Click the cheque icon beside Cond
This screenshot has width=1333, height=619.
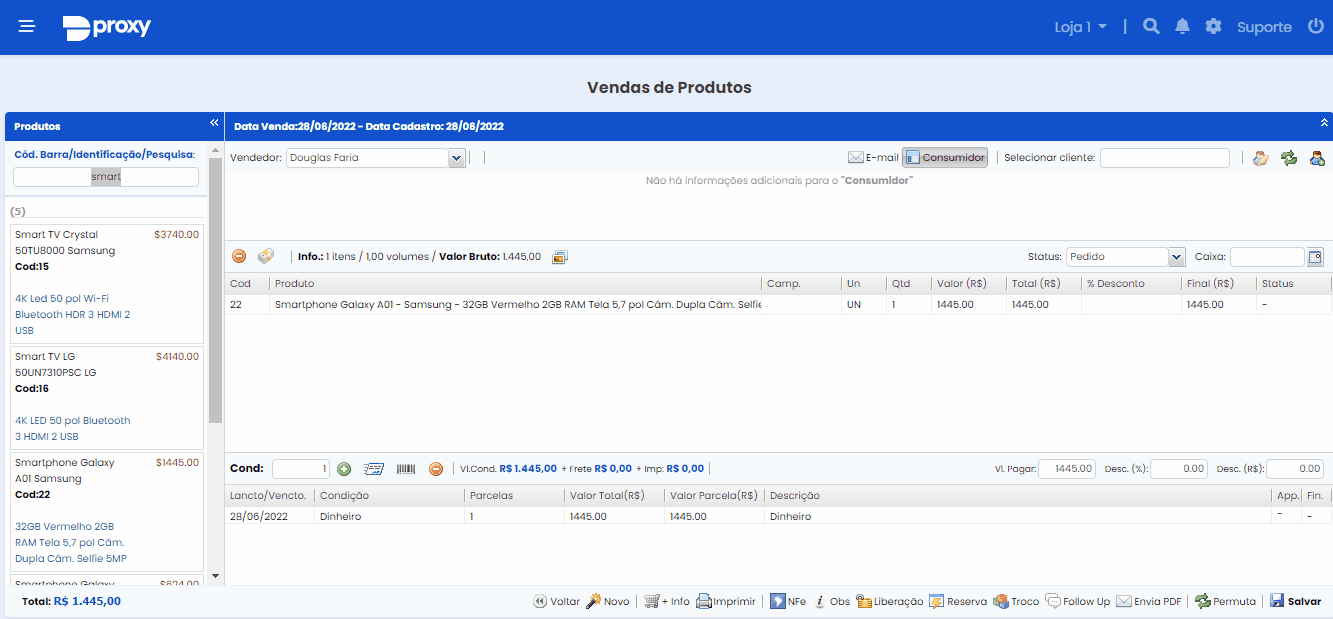374,468
